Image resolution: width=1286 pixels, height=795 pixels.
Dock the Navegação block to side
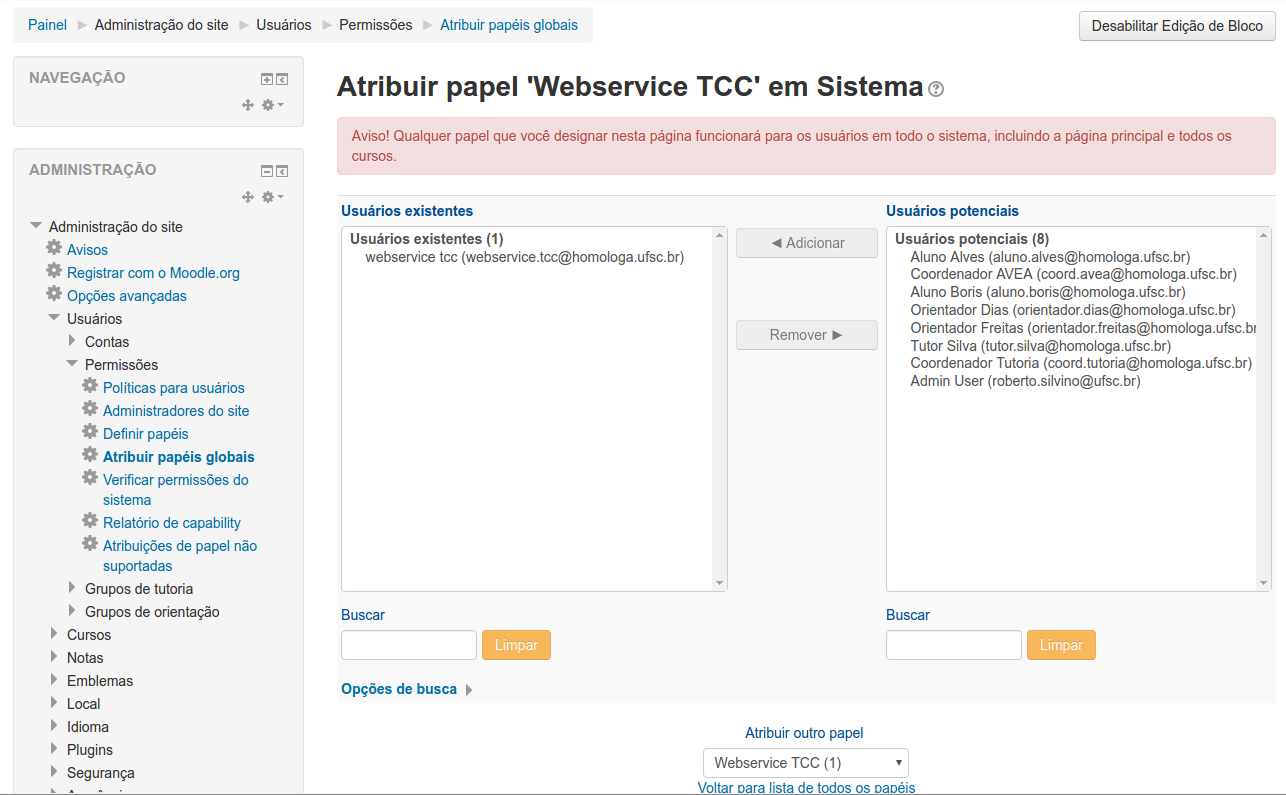pyautogui.click(x=282, y=79)
